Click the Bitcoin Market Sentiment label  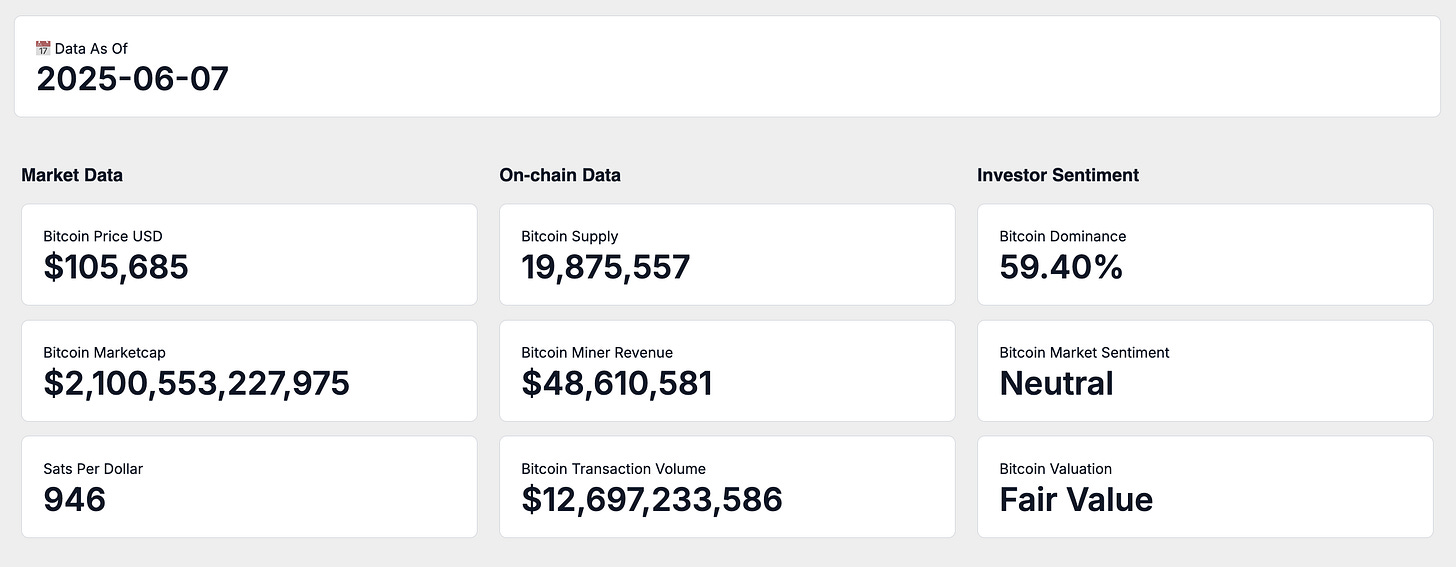(1084, 353)
